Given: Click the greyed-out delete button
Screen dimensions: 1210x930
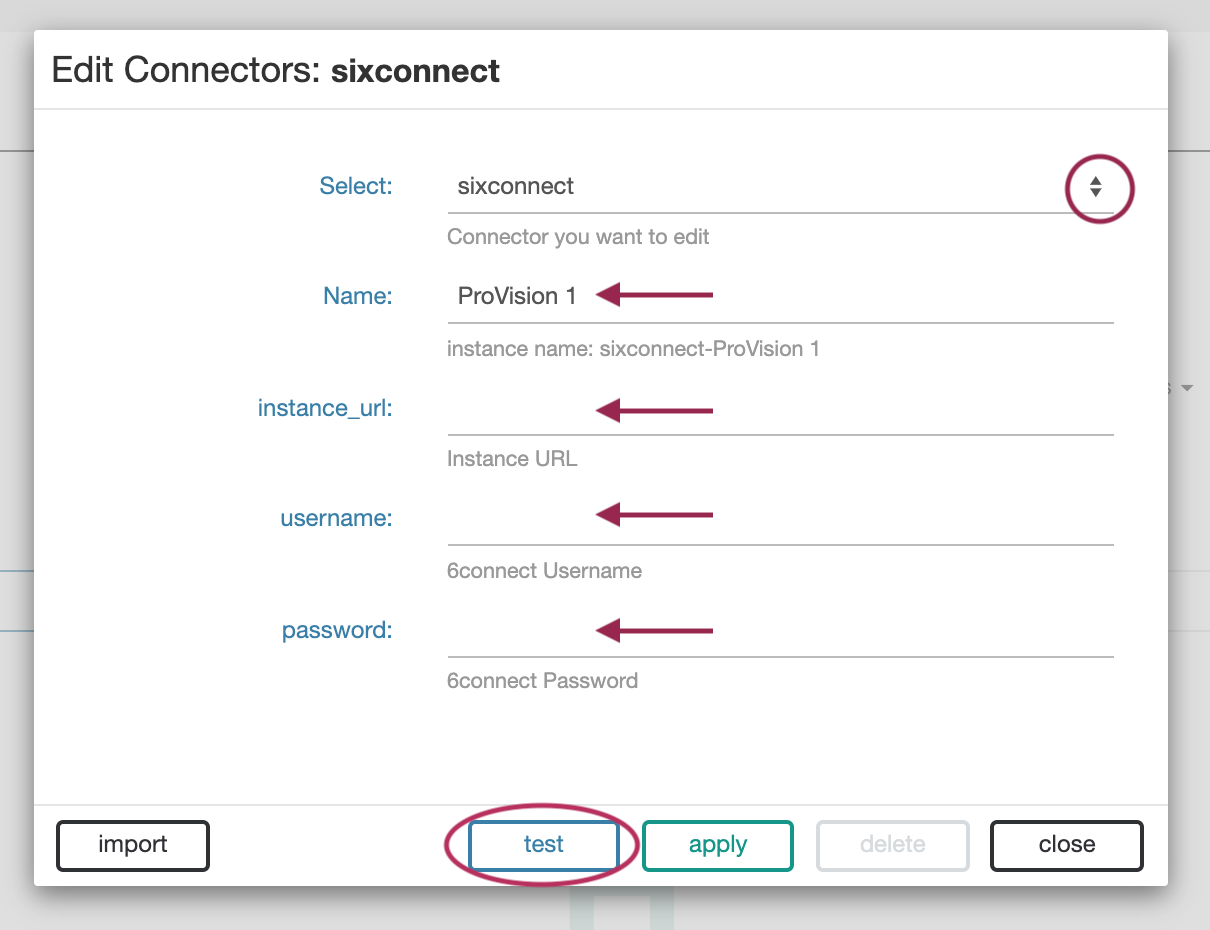Looking at the screenshot, I should click(x=892, y=845).
